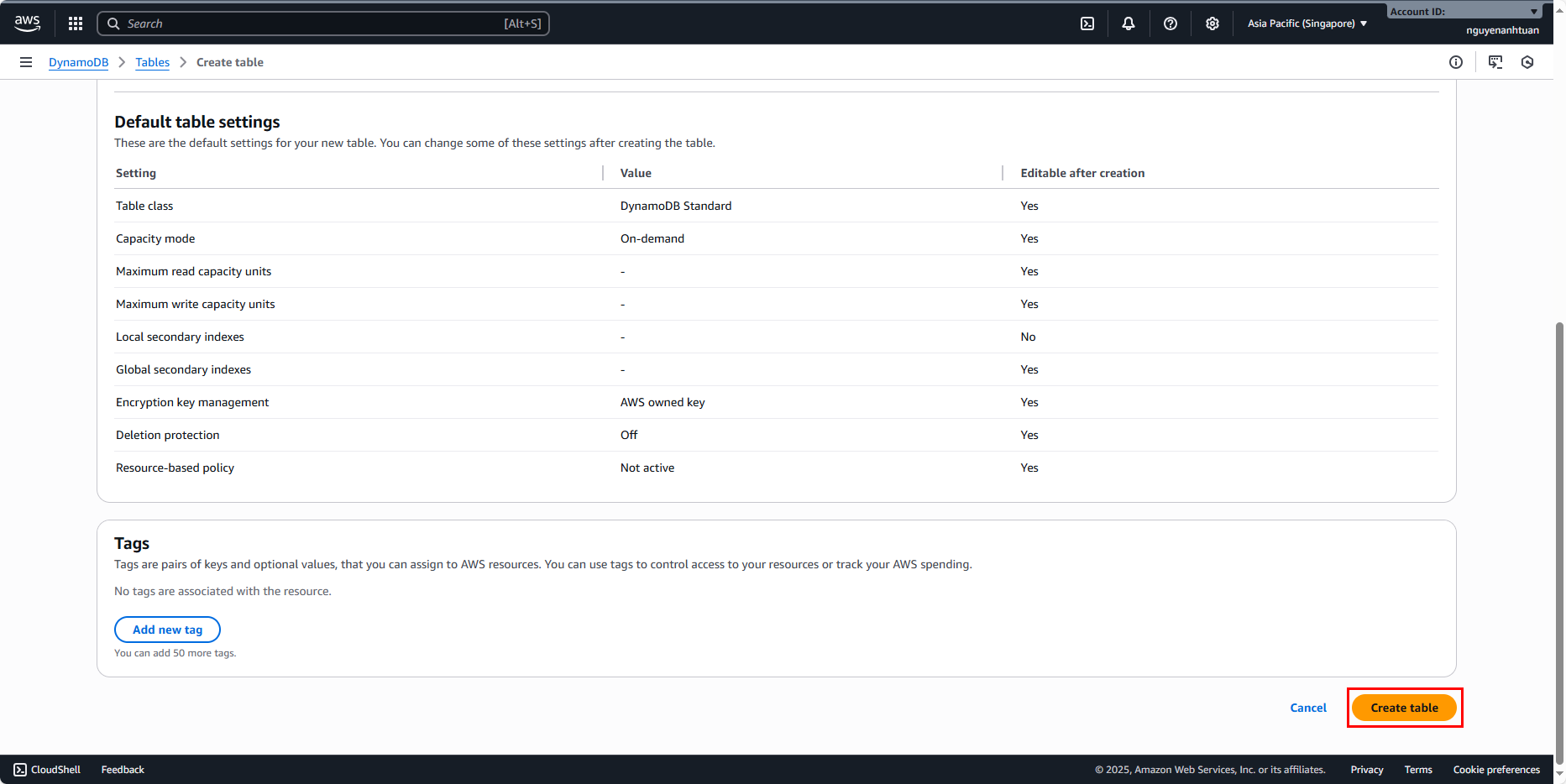Screen dimensions: 1566x784
Task: Cancel the table creation
Action: [1308, 708]
